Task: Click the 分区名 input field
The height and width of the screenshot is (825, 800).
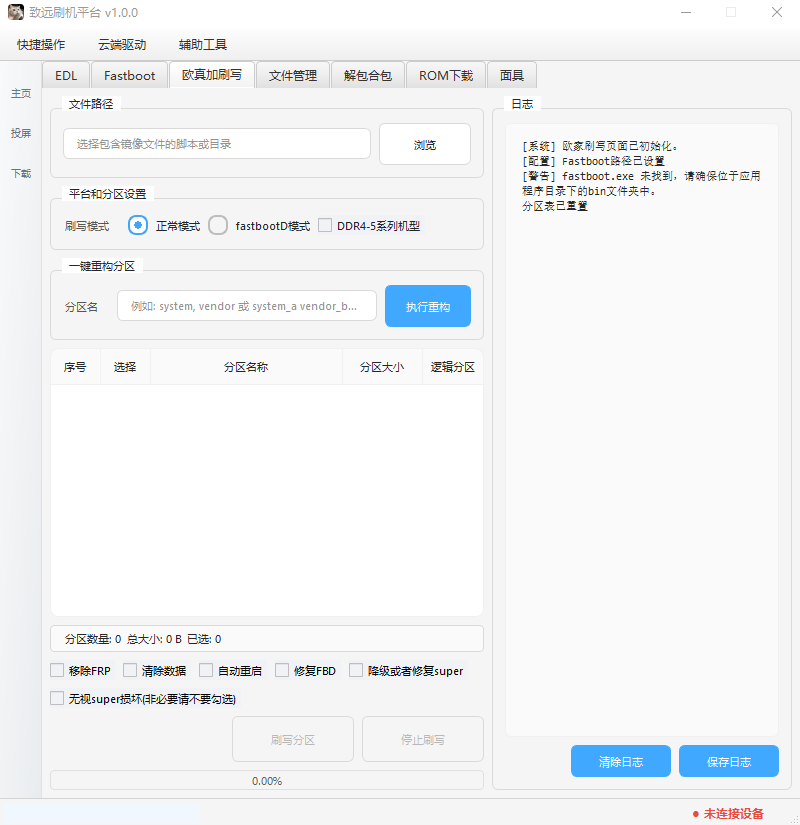Action: tap(246, 306)
